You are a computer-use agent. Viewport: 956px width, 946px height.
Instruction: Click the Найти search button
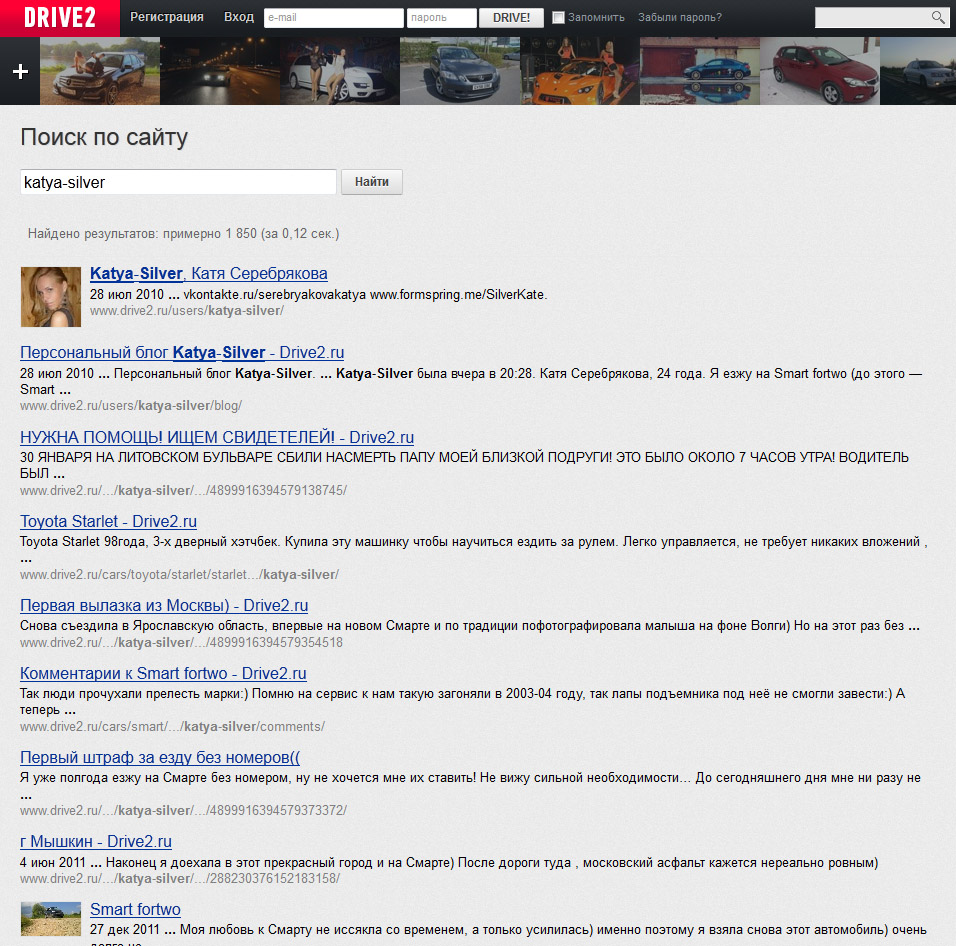tap(371, 182)
